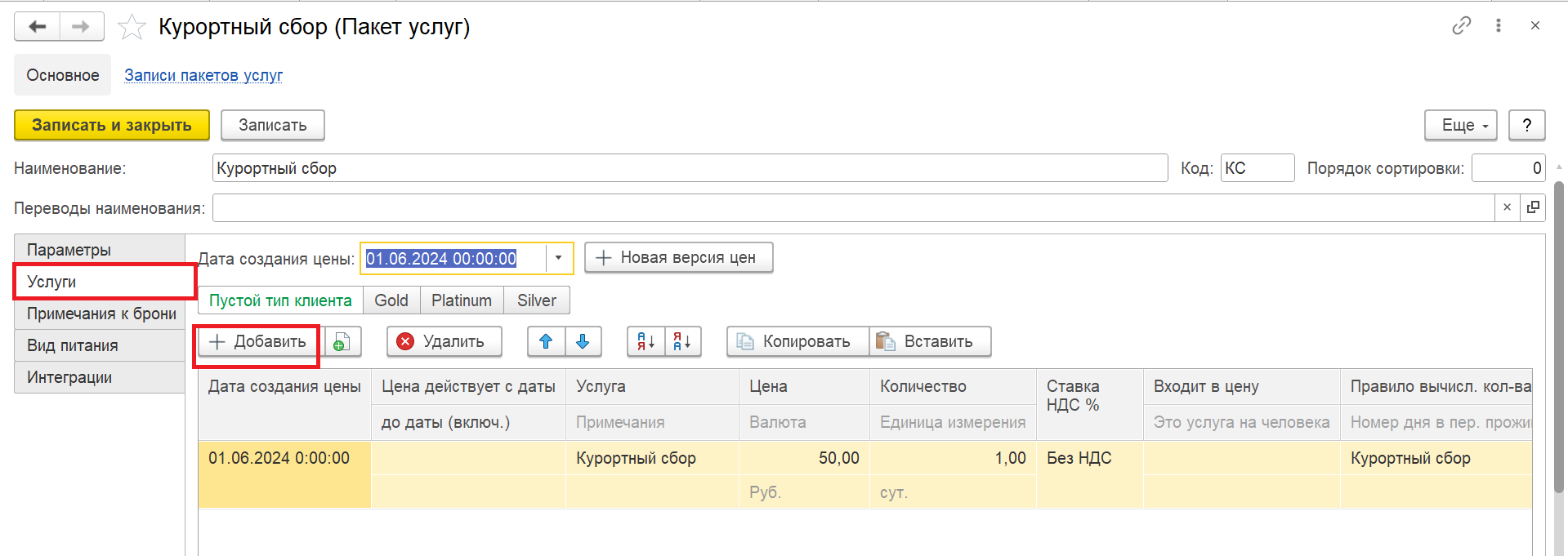The image size is (1568, 556).
Task: Click Новая версия цен button
Action: tap(678, 257)
